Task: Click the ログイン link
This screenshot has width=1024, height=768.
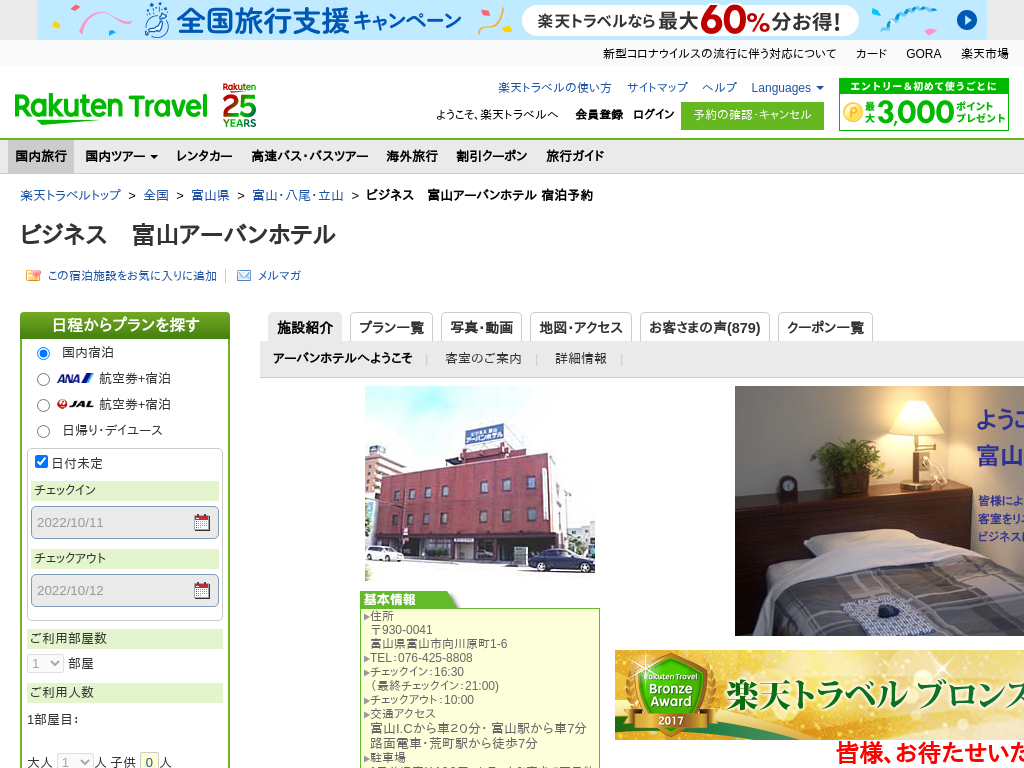Action: 653,114
